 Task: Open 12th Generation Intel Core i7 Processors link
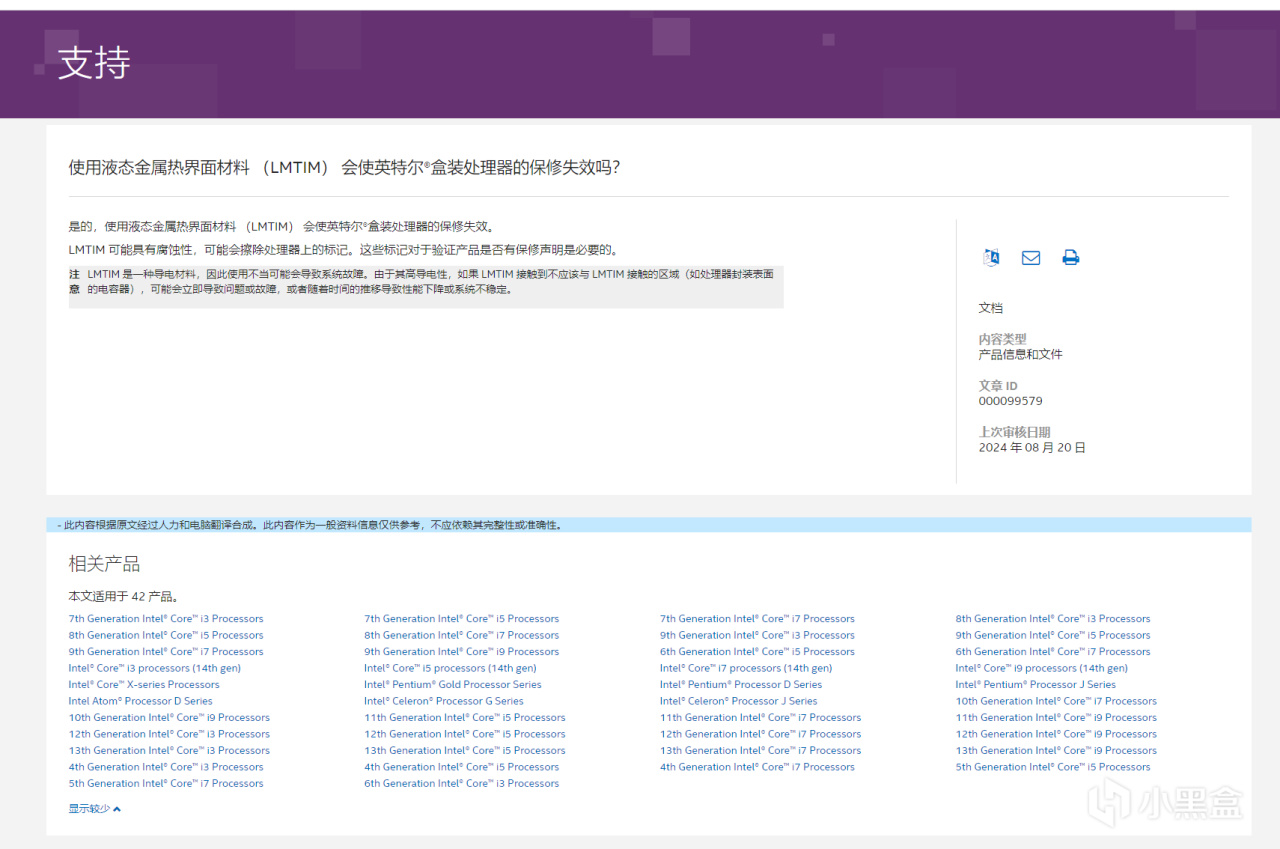[760, 734]
